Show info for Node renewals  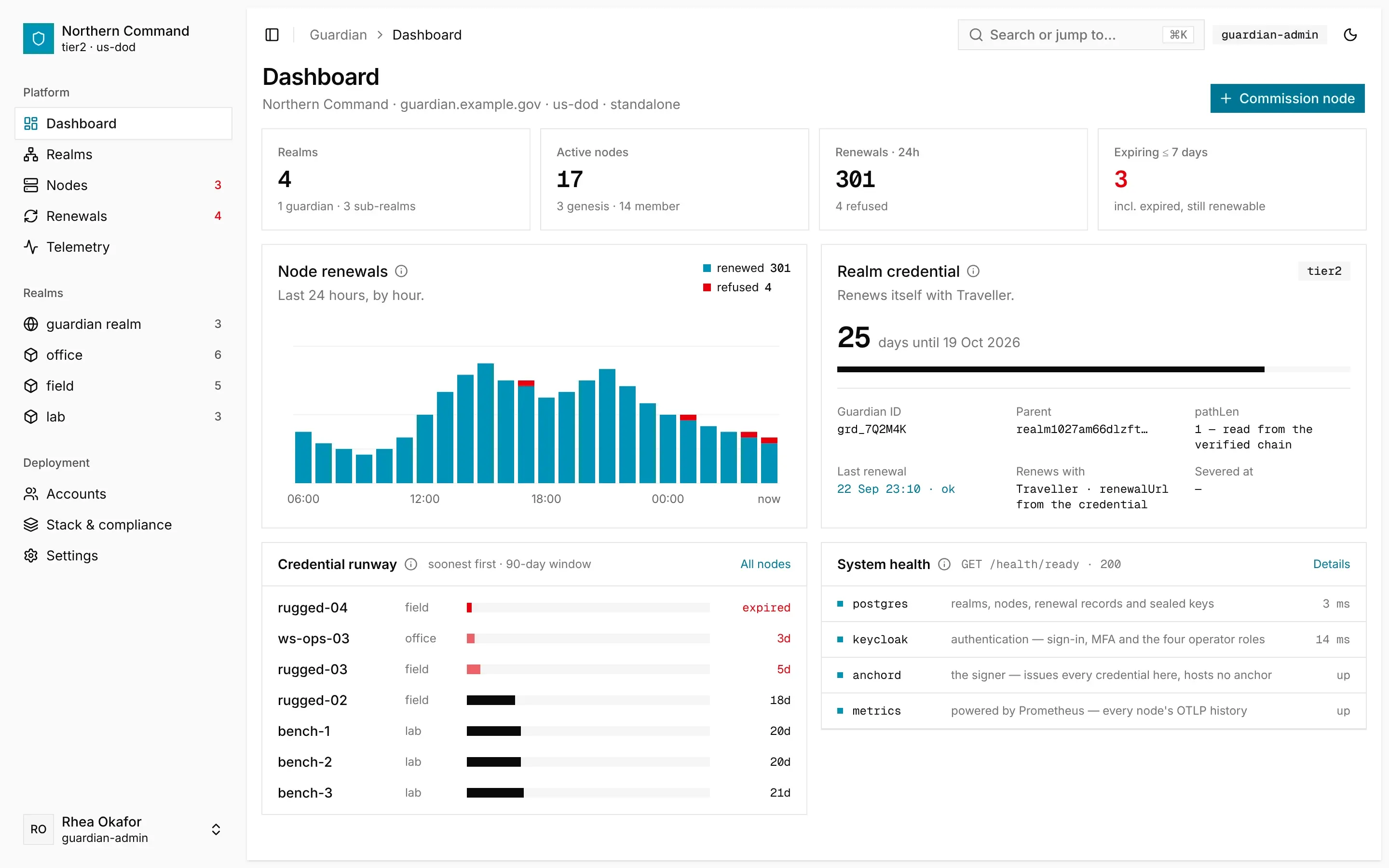click(401, 271)
